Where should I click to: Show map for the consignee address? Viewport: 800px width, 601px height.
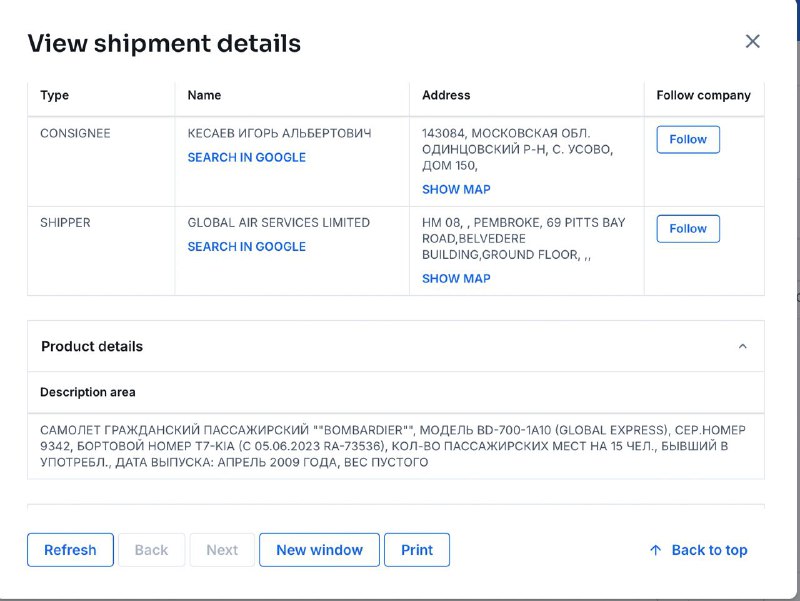(456, 189)
